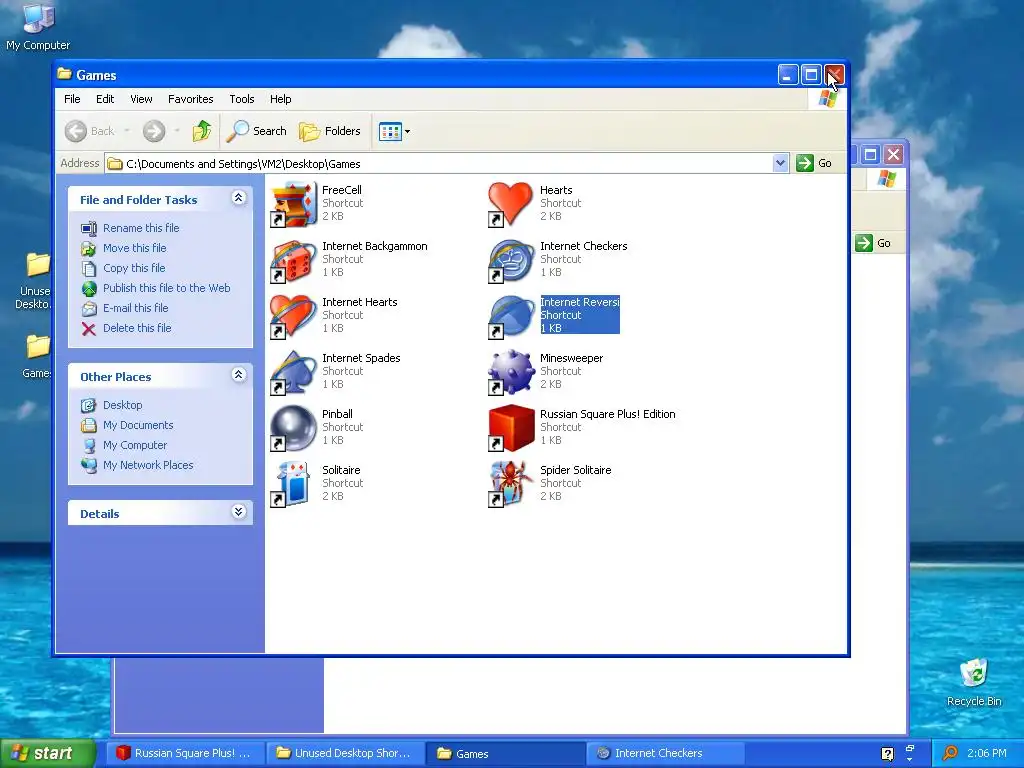Open the Favorites menu
1024x768 pixels.
pyautogui.click(x=191, y=99)
